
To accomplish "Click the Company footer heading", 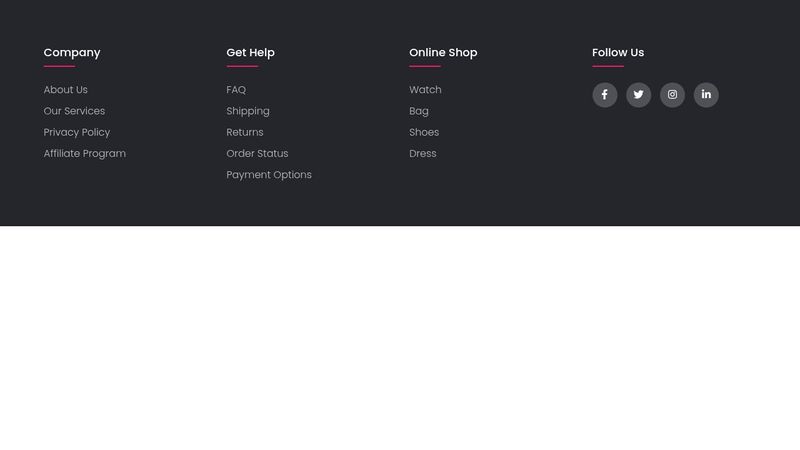I will (72, 53).
